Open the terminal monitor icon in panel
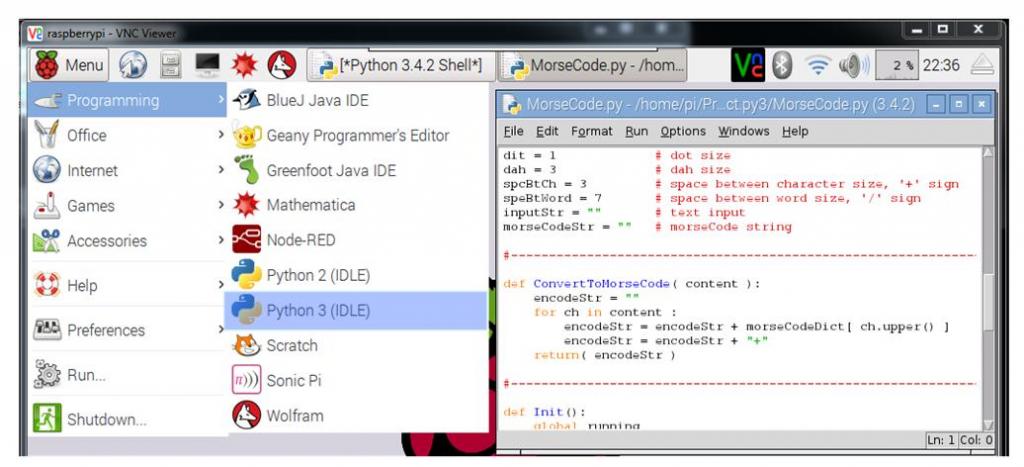Viewport: 1024px width, 467px height. point(208,65)
